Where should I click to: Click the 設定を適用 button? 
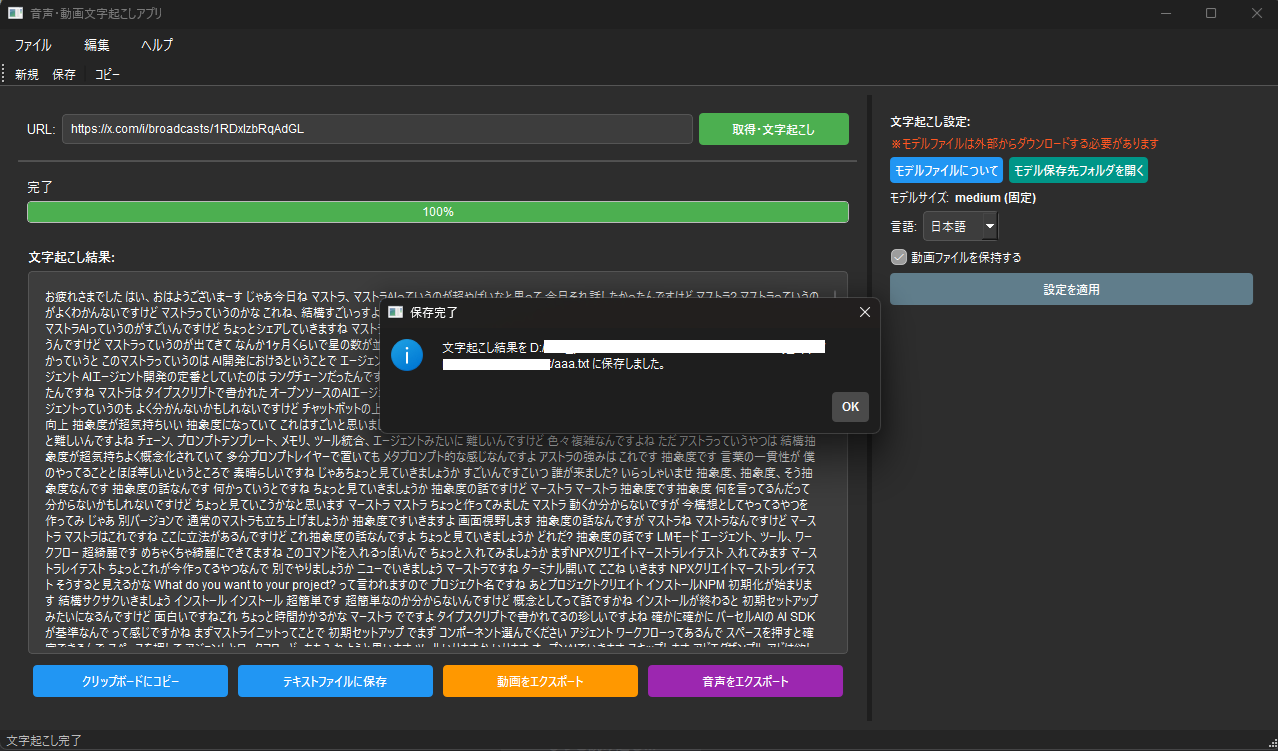coord(1071,289)
